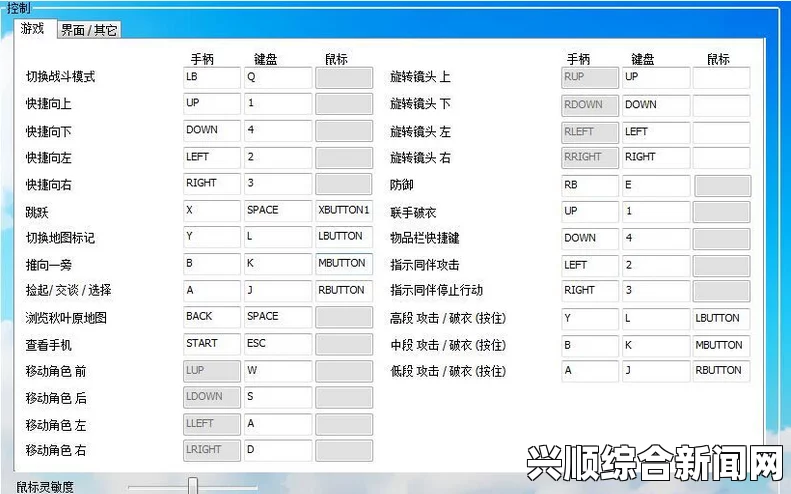
Task: Select 键盘 field ESC for 查看手机
Action: pos(278,344)
